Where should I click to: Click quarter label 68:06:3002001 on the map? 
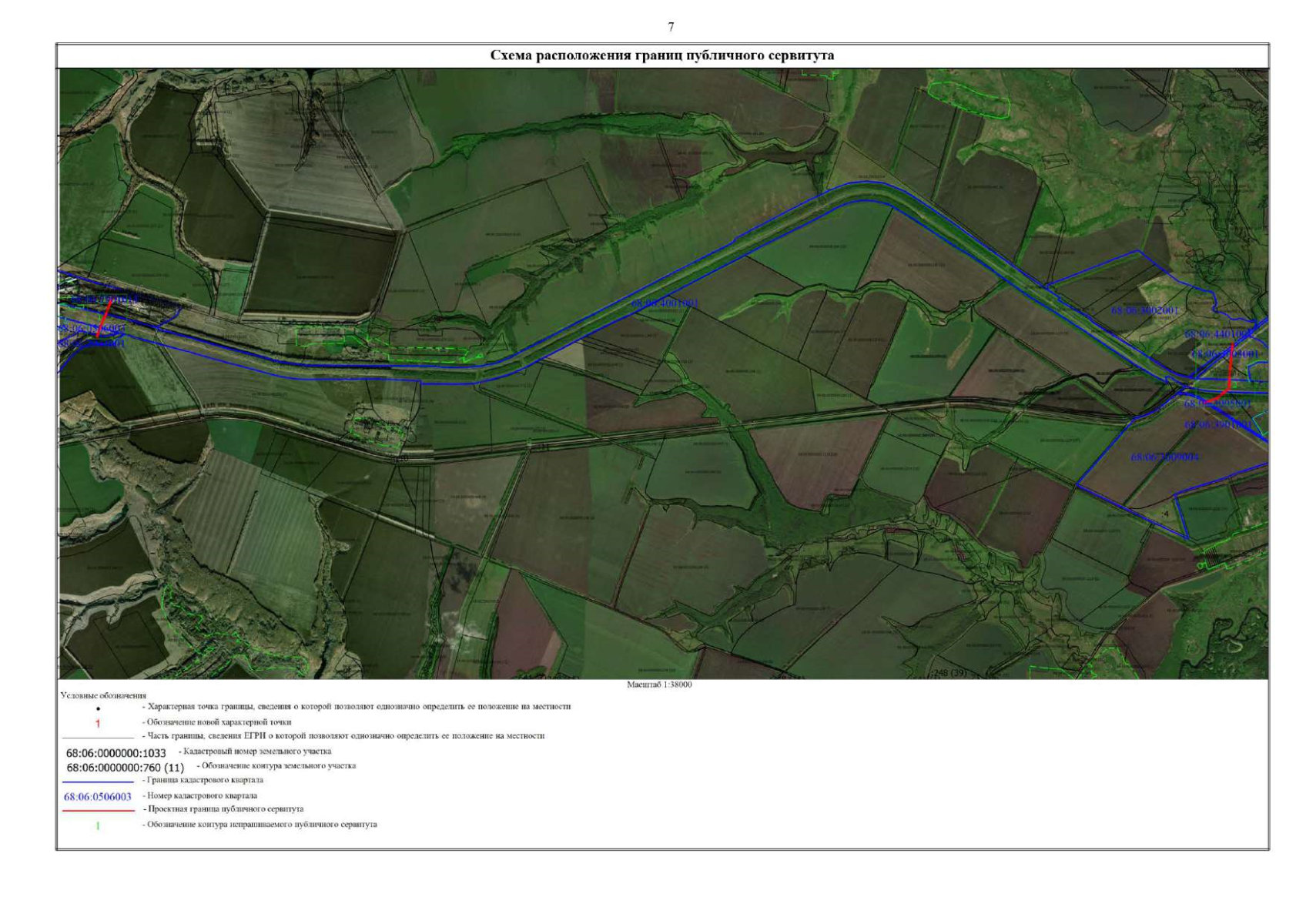pyautogui.click(x=1144, y=311)
